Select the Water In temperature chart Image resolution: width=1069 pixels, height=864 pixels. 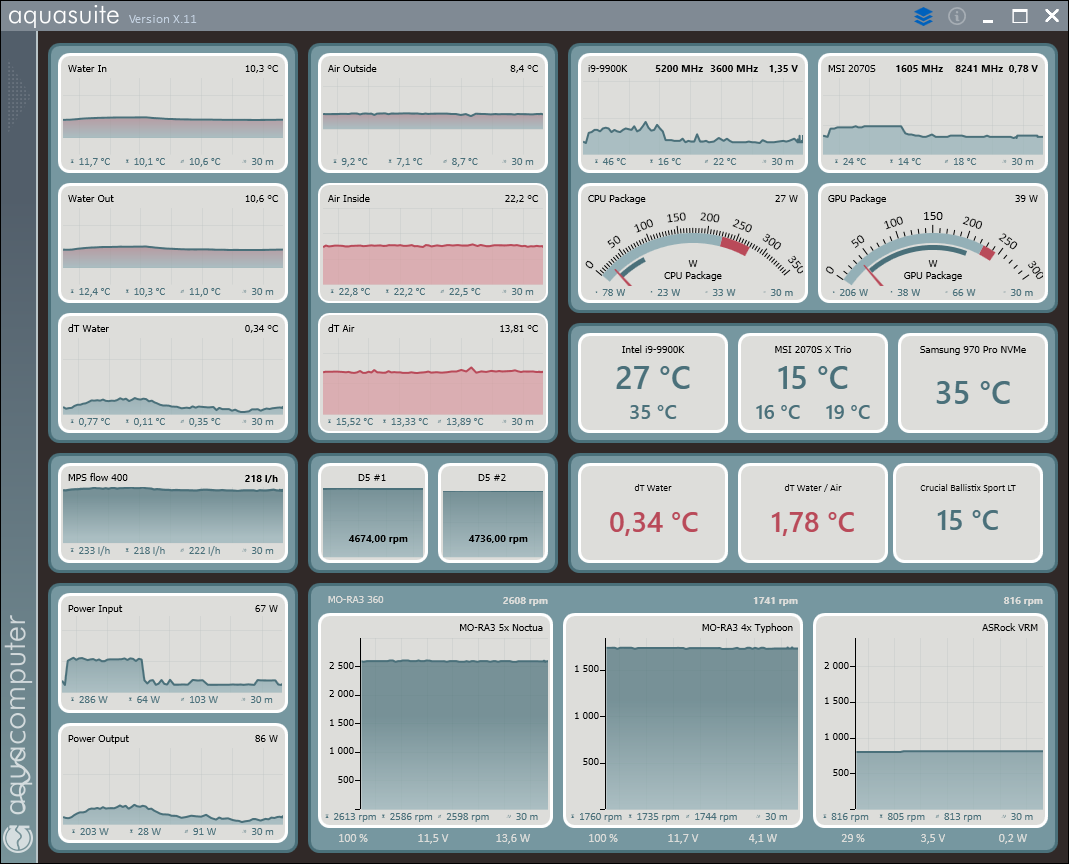click(172, 113)
